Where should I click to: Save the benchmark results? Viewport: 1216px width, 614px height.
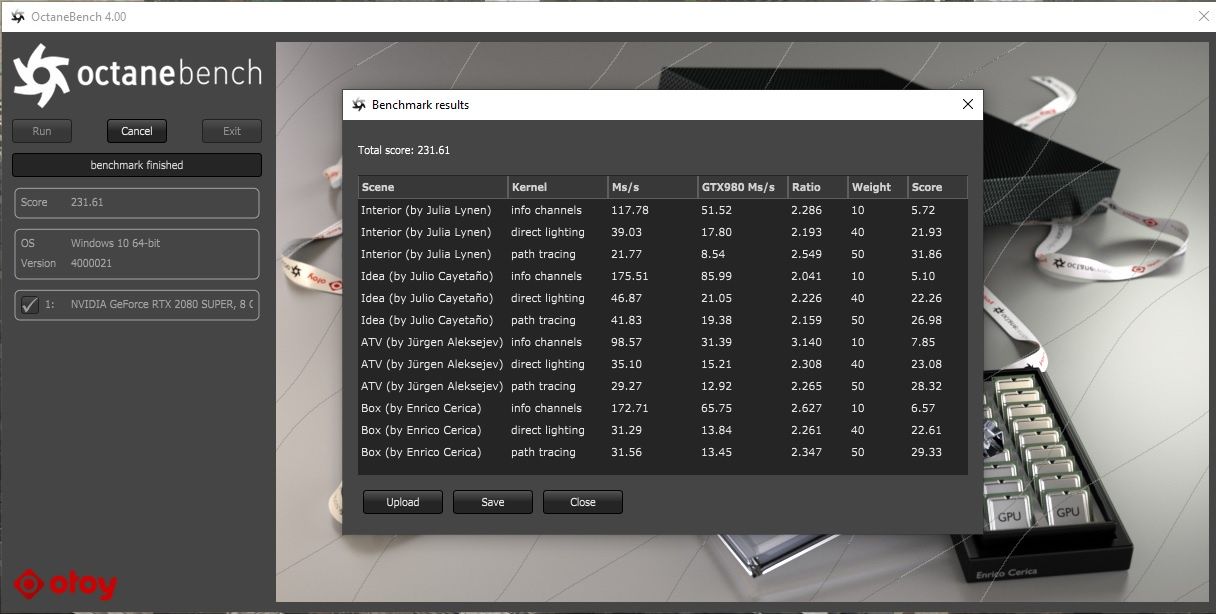[493, 502]
